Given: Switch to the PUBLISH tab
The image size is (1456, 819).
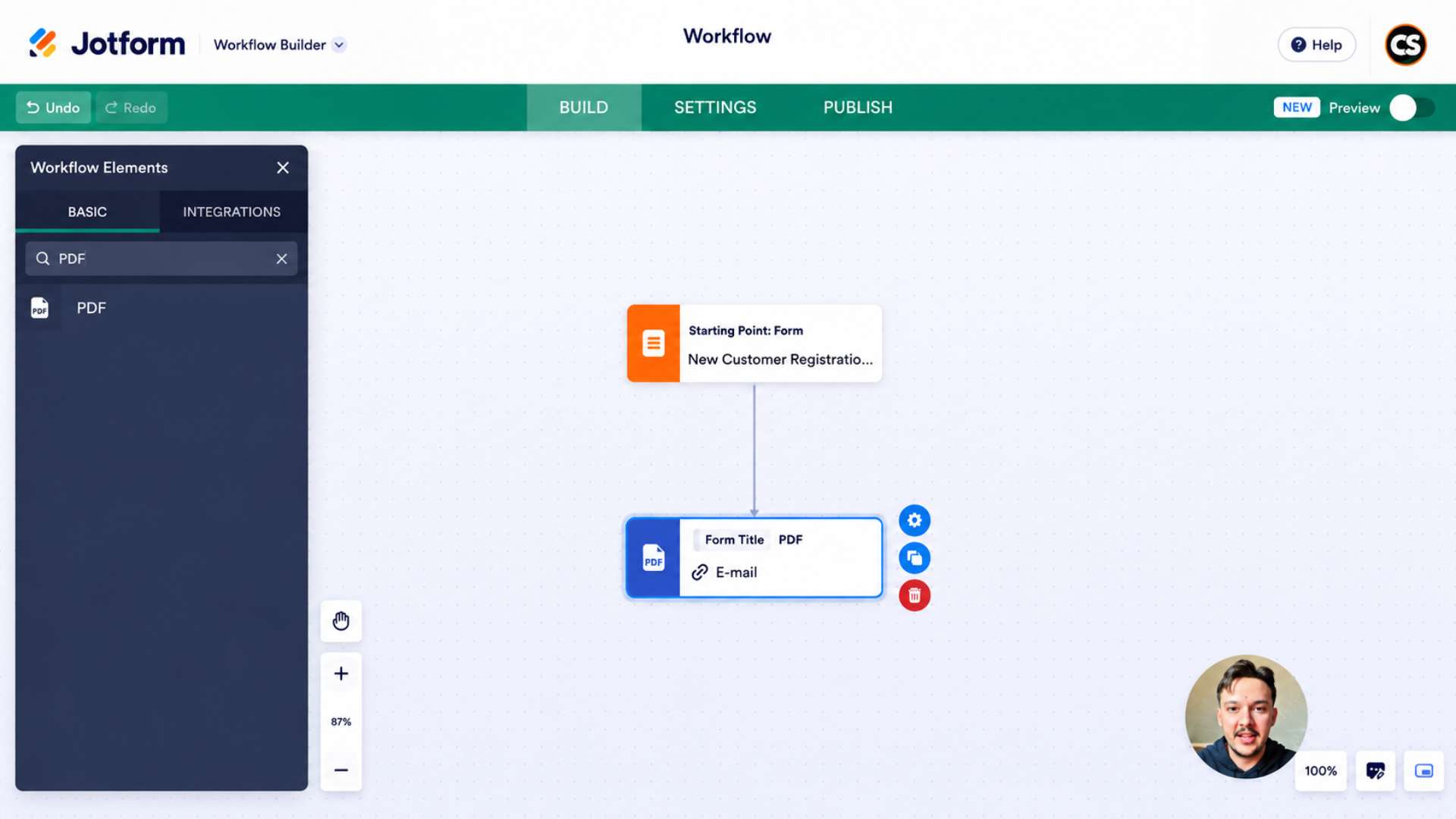Looking at the screenshot, I should [858, 108].
